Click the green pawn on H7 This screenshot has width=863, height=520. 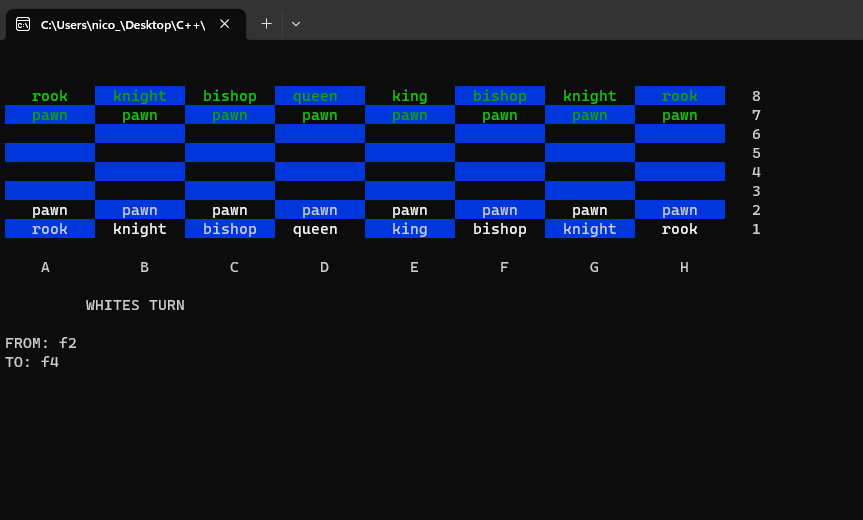coord(680,116)
